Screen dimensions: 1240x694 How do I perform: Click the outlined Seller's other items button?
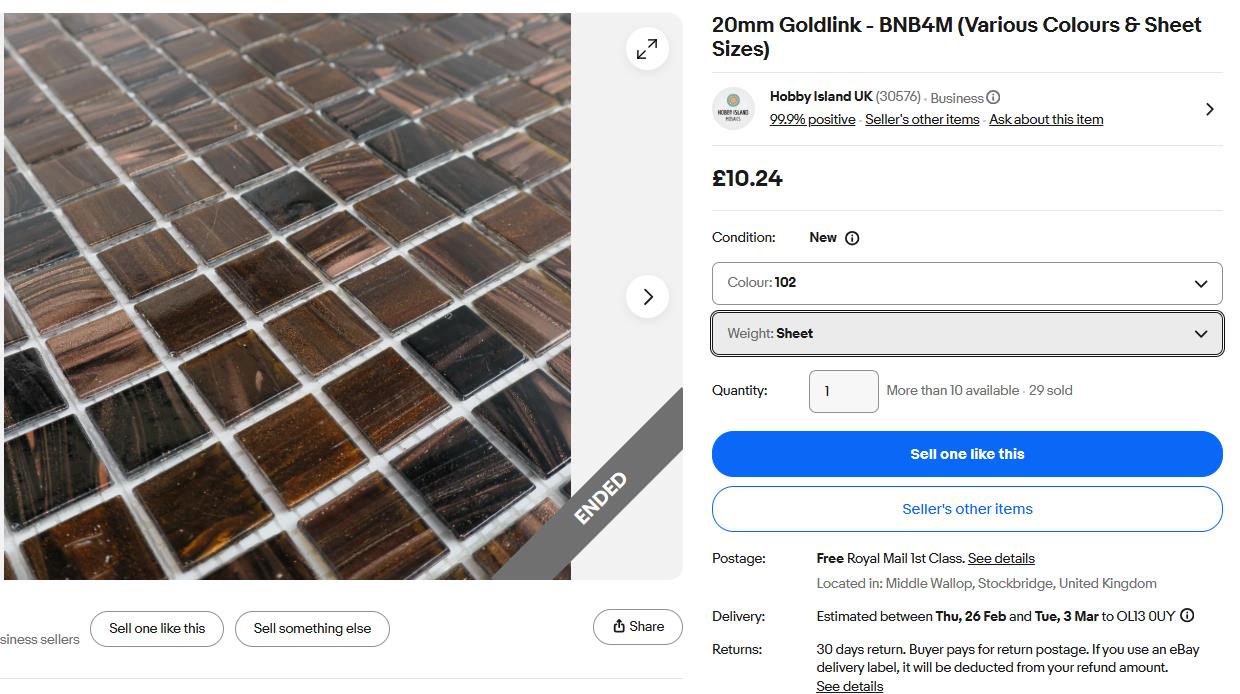pyautogui.click(x=966, y=509)
